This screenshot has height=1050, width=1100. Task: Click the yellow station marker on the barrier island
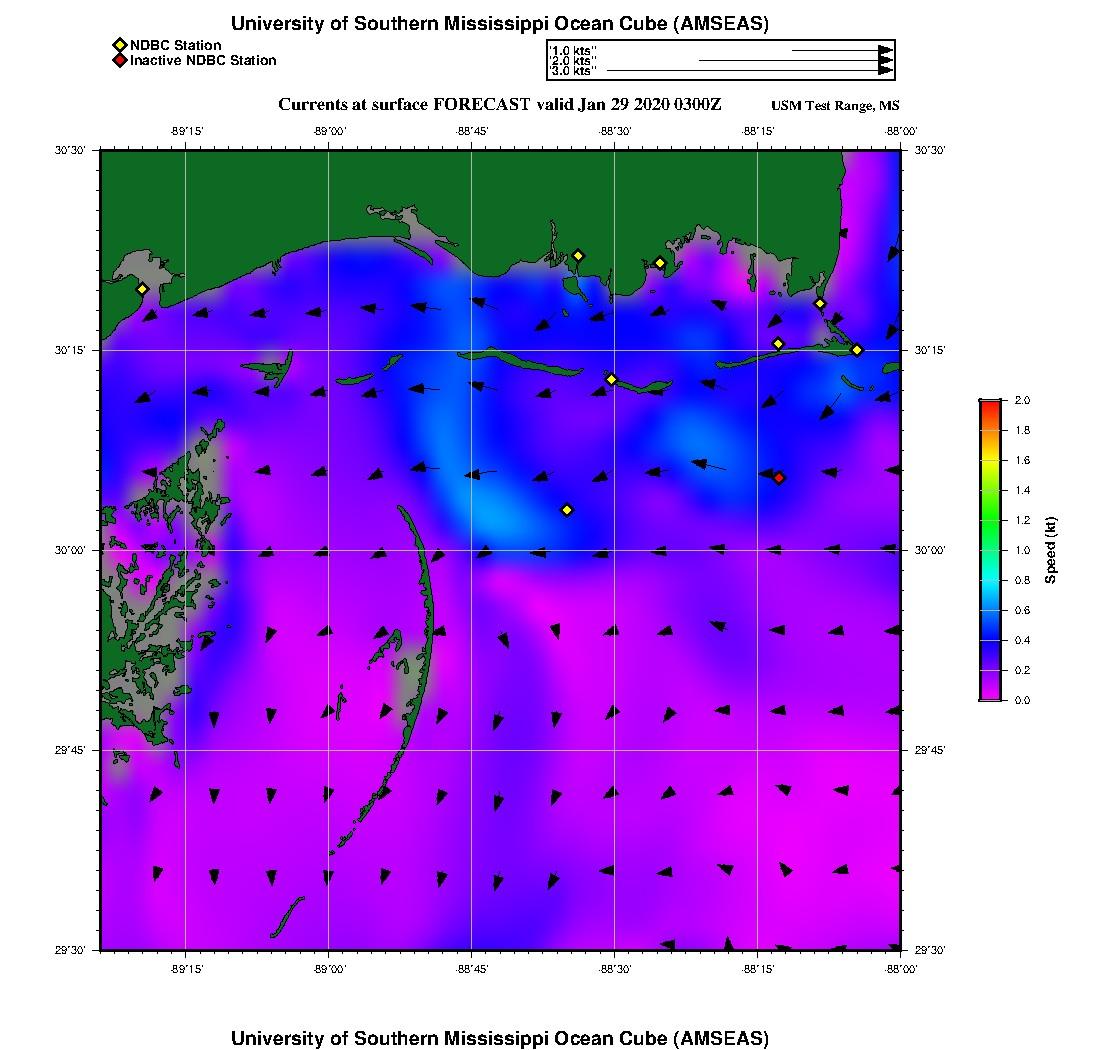pos(612,379)
